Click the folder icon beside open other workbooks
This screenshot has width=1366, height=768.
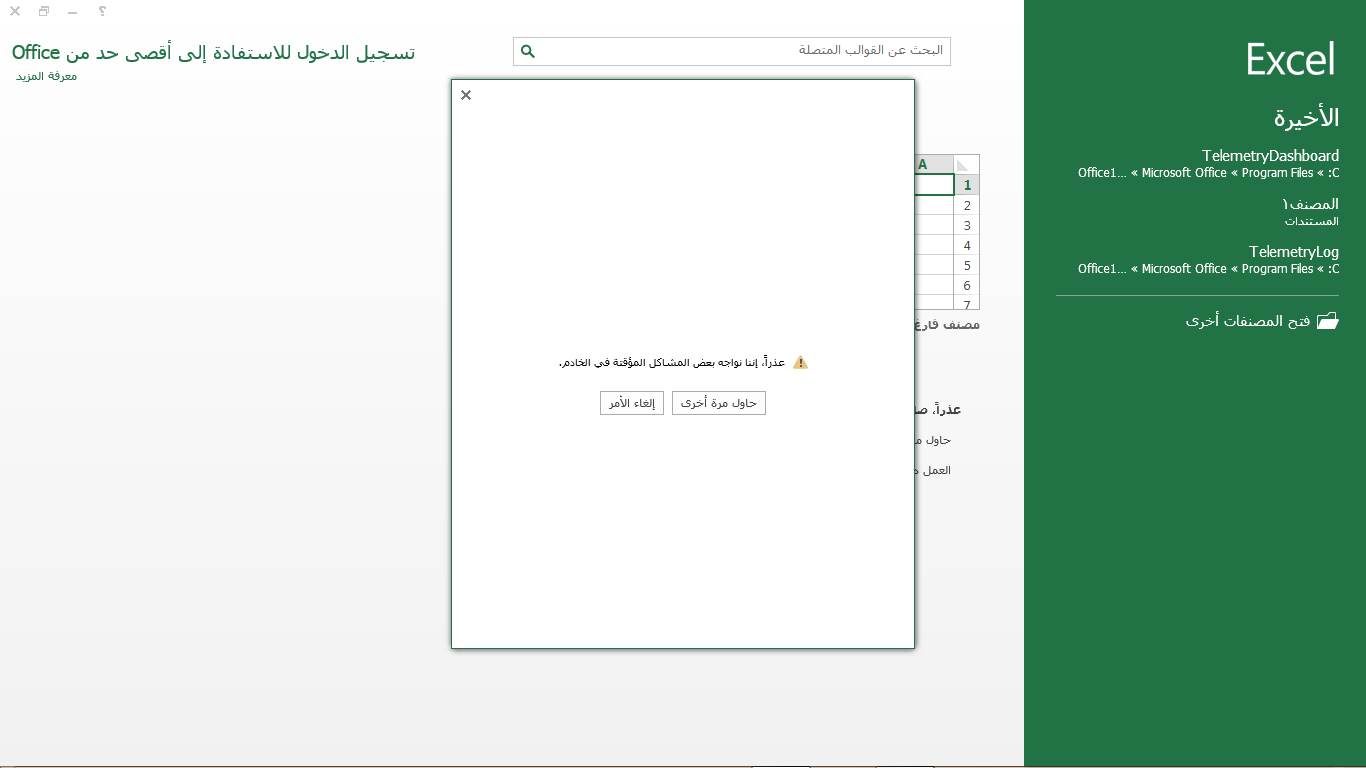pyautogui.click(x=1328, y=321)
